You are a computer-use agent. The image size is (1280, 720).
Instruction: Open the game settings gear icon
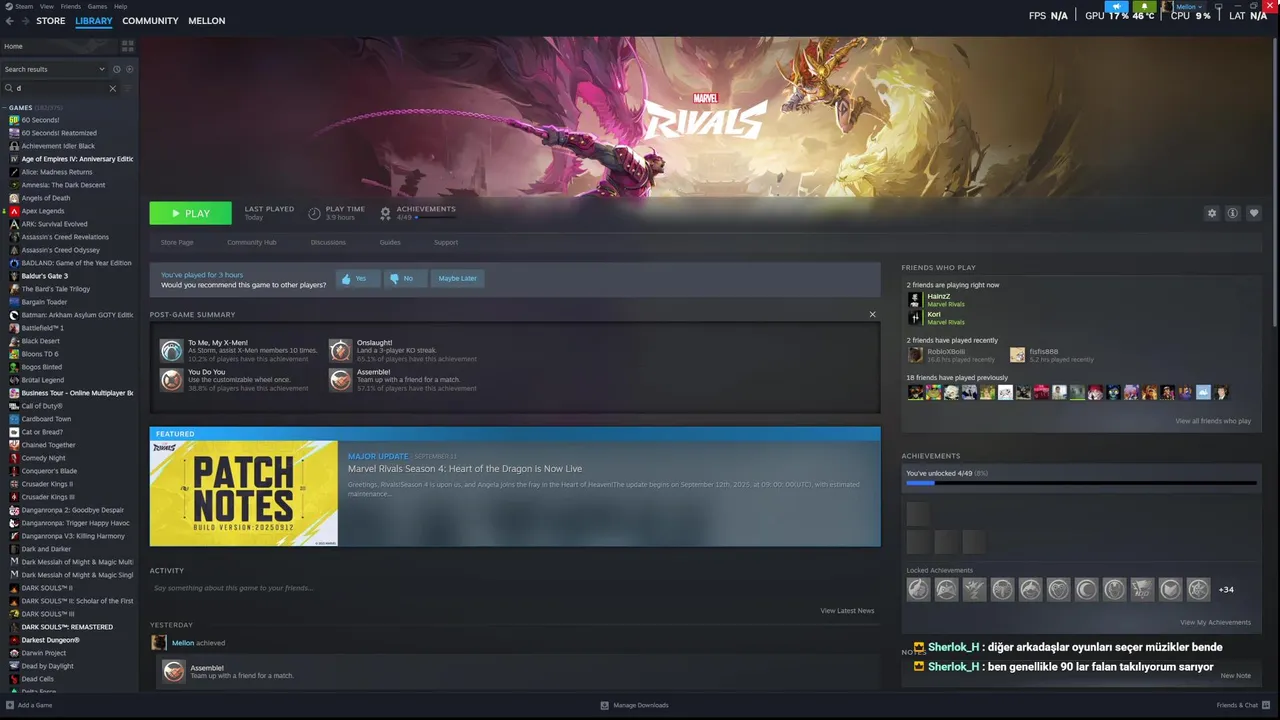click(x=1212, y=213)
